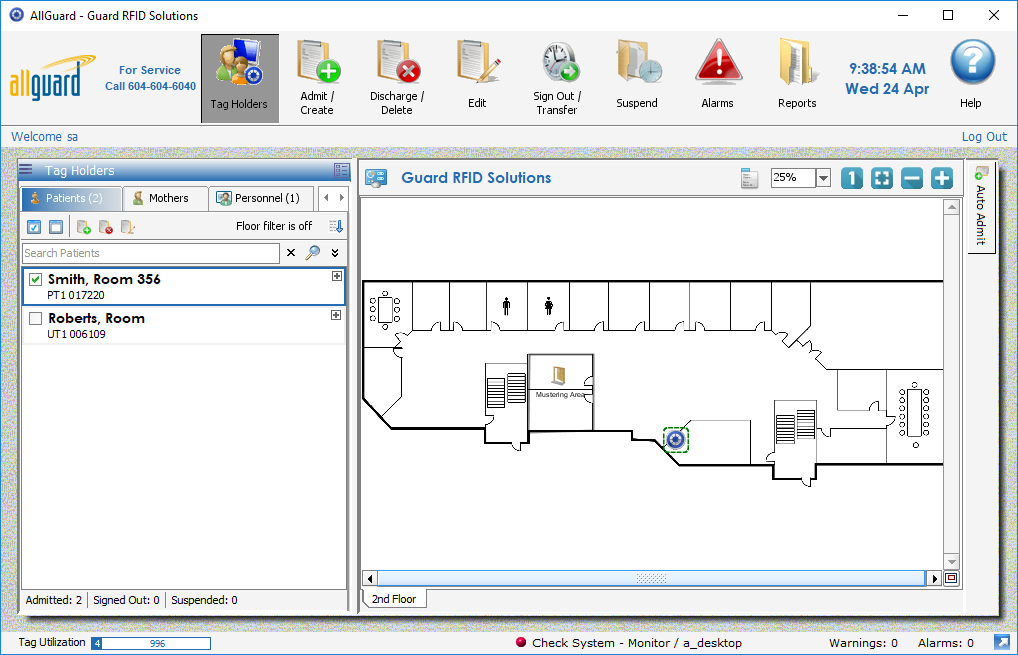Click the Check System status indicator
Viewport: 1018px width, 655px height.
[x=628, y=643]
